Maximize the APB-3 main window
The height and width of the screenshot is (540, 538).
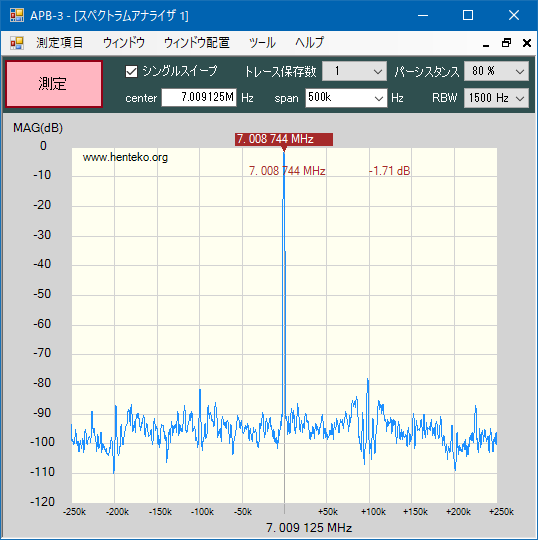[x=468, y=15]
